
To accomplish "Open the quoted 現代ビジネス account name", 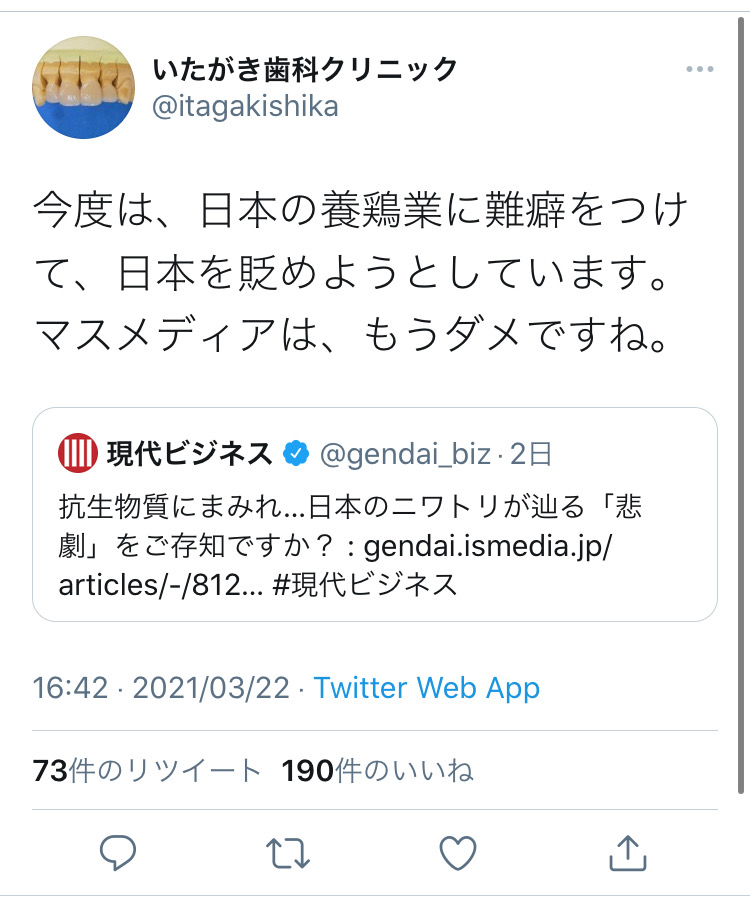I will tap(190, 454).
